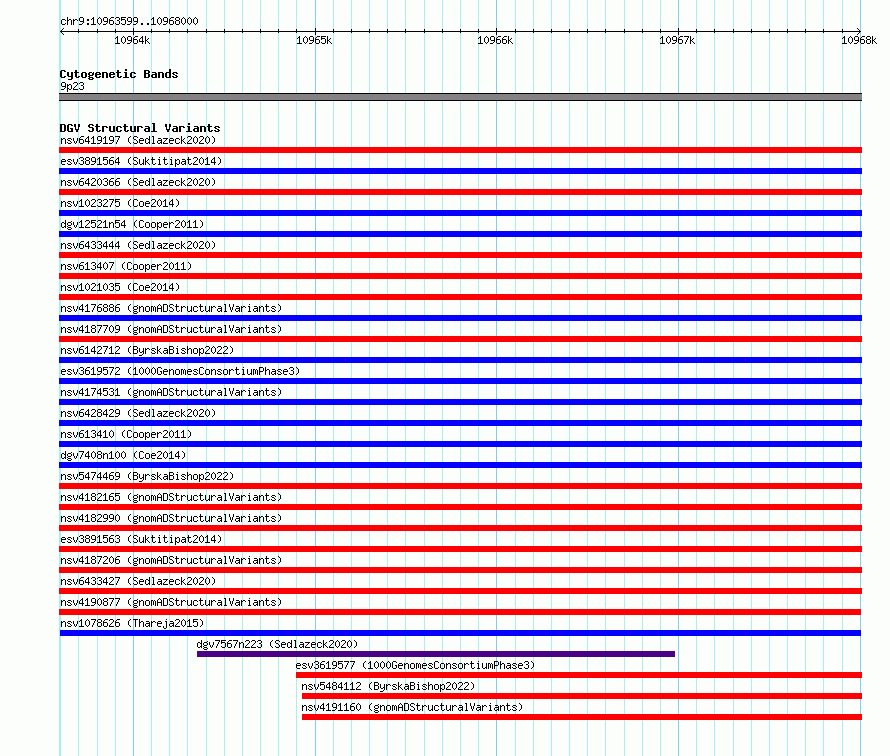Screen dimensions: 890x756
Task: Click the purple dgv7567n223 variant bar
Action: [x=436, y=654]
